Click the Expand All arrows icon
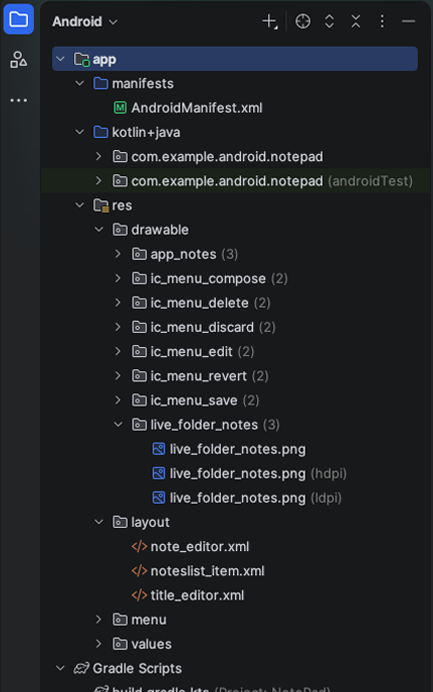Viewport: 433px width, 692px height. (329, 21)
